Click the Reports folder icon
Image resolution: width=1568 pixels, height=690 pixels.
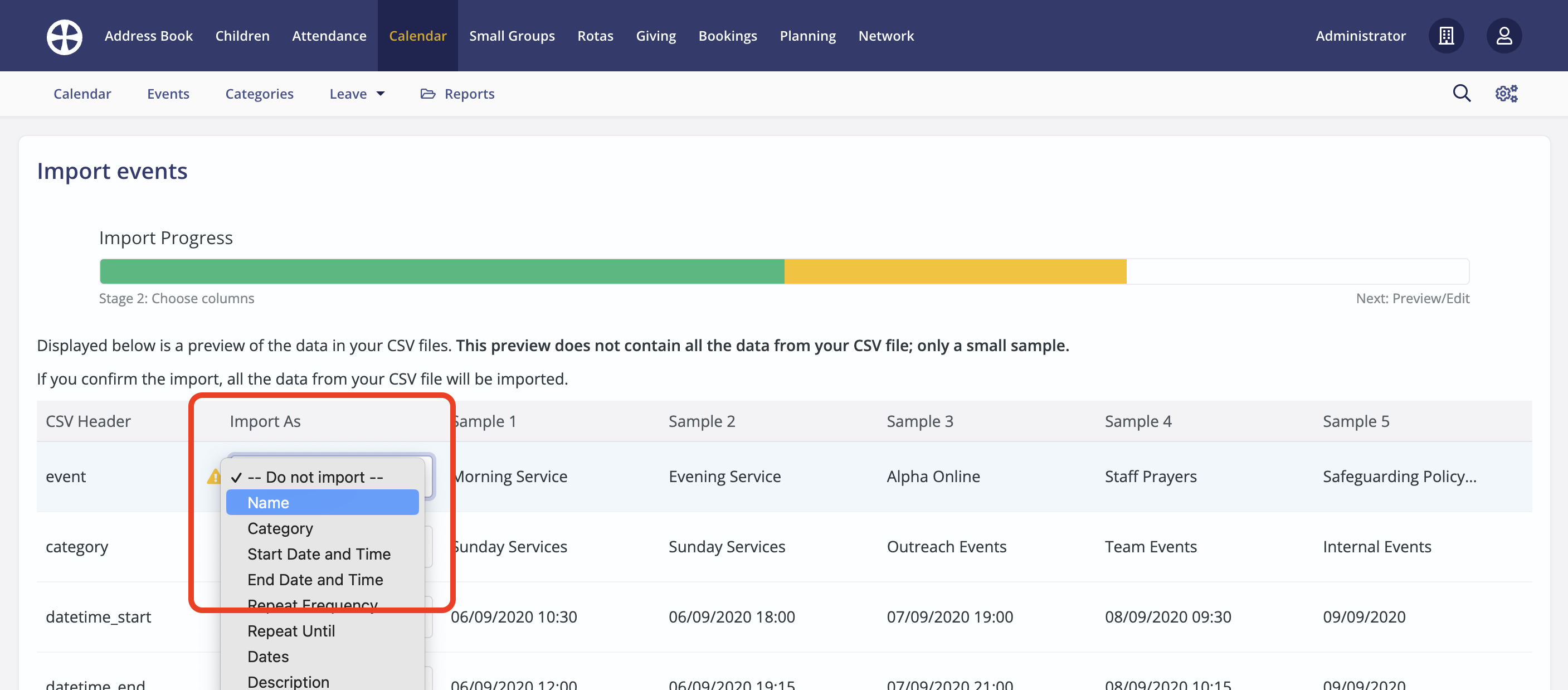point(428,94)
